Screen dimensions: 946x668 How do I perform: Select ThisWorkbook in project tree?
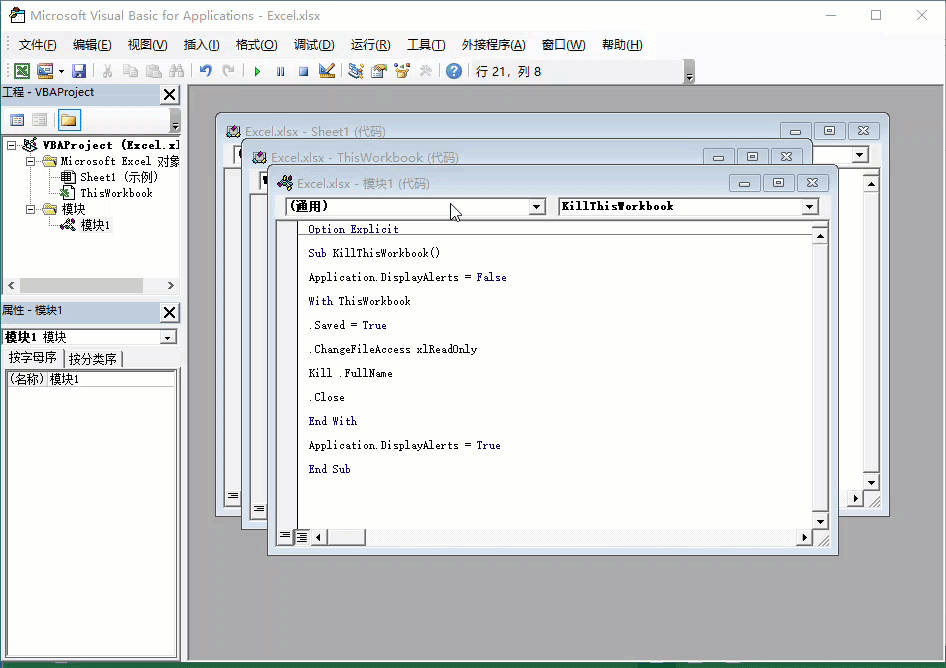116,193
